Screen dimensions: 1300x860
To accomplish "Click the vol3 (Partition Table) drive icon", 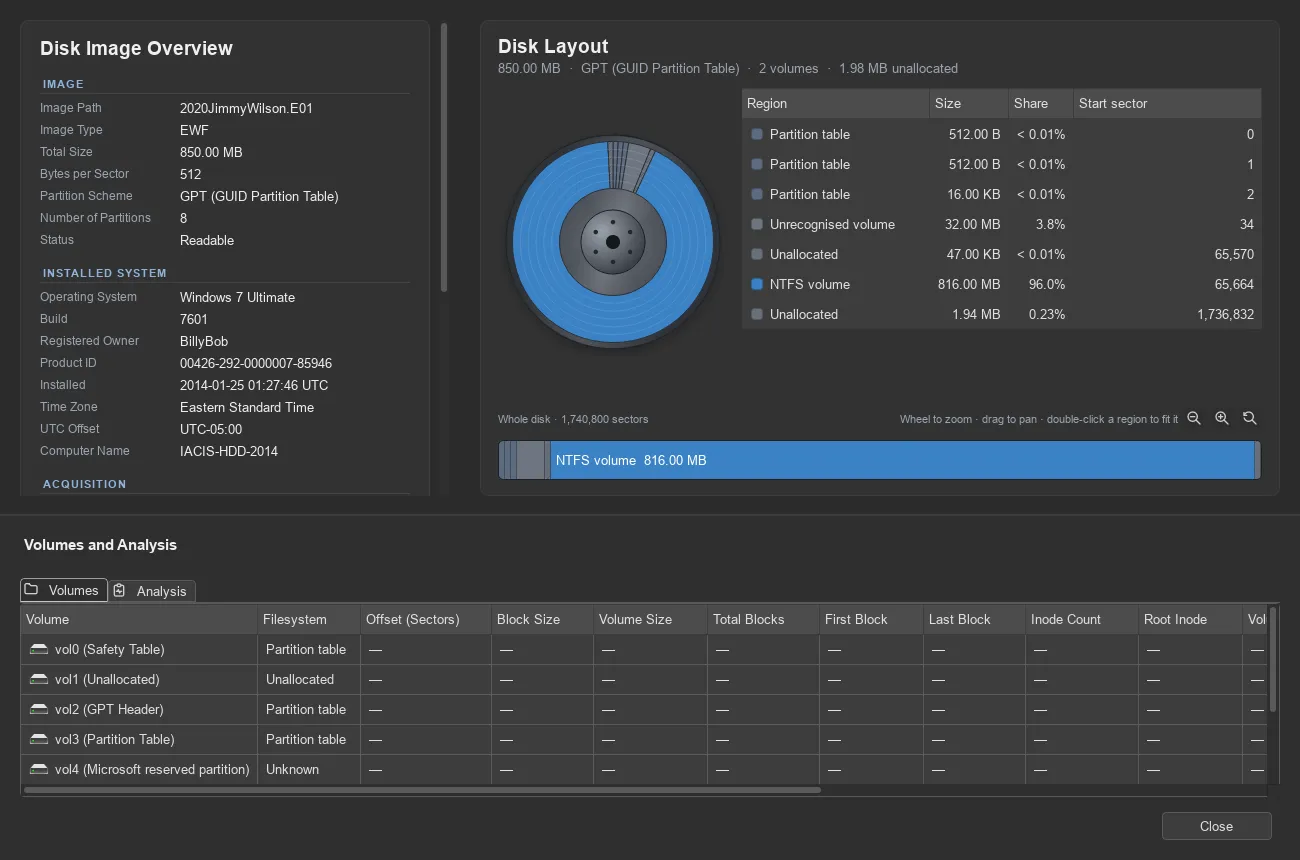I will (39, 739).
